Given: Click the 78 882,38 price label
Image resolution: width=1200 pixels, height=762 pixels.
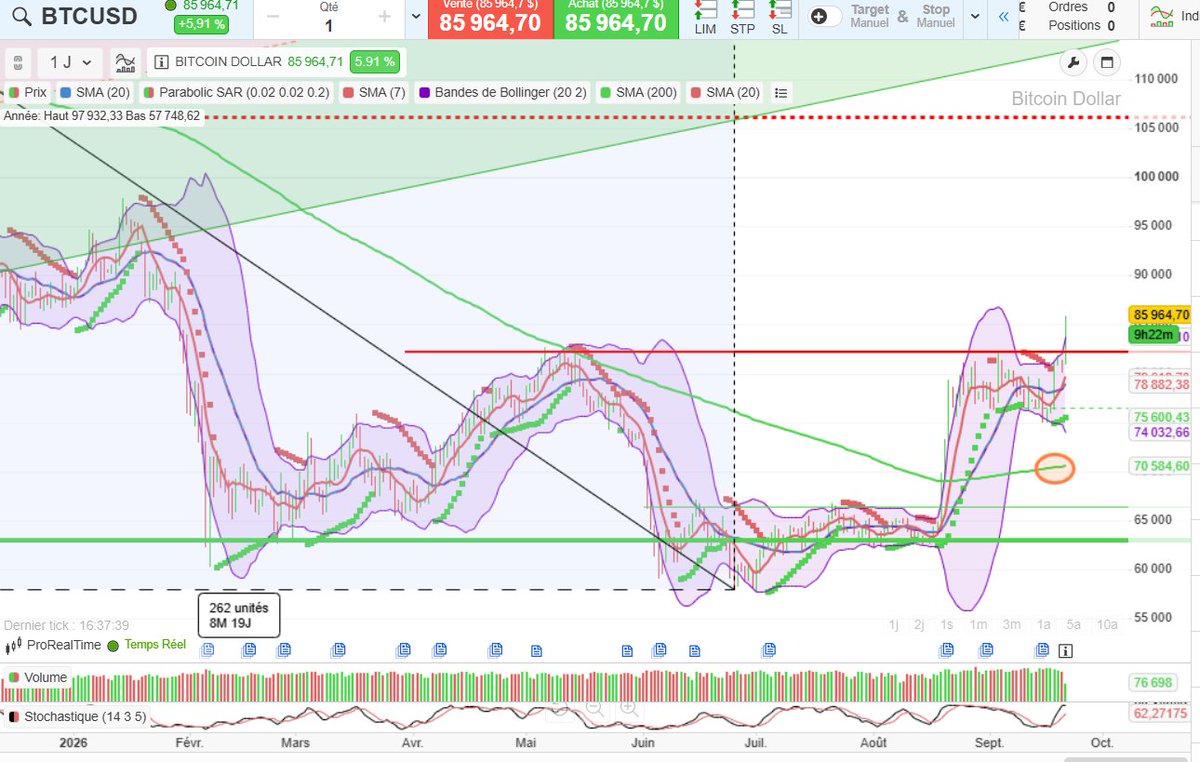Looking at the screenshot, I should tap(1161, 384).
